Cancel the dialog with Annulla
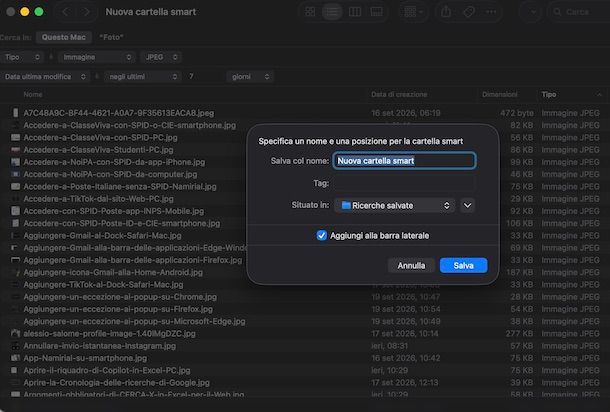Screen dimensions: 610x412 click(411, 265)
